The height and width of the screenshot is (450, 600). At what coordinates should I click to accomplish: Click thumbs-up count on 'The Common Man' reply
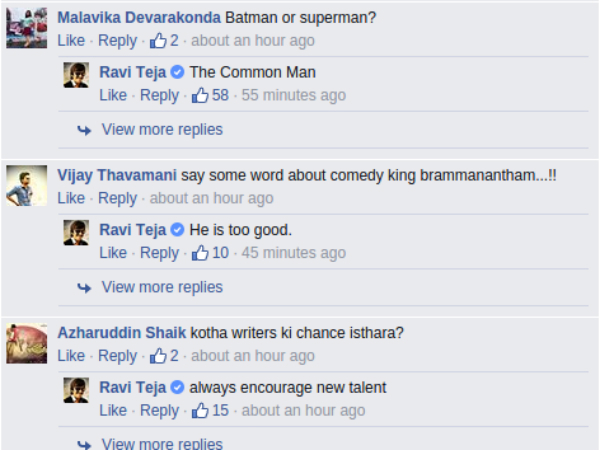click(220, 95)
